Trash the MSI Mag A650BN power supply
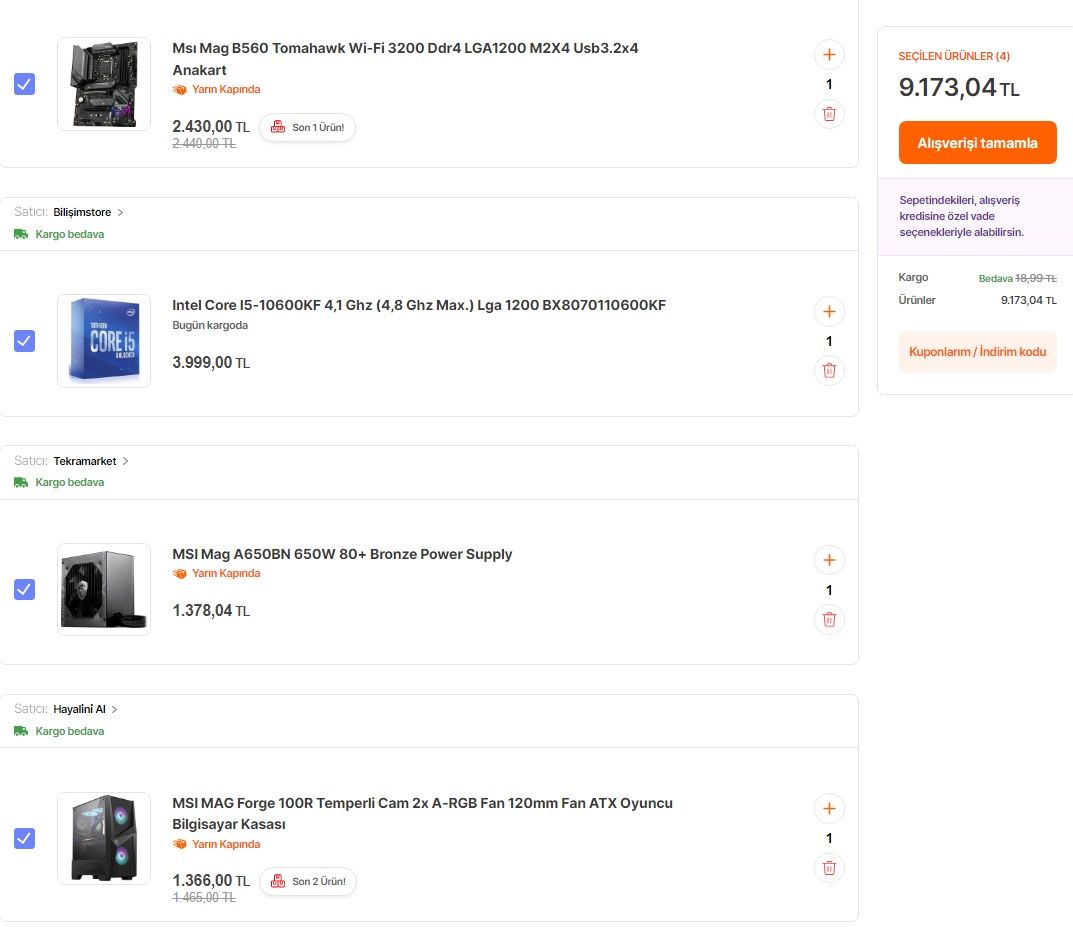This screenshot has height=927, width=1073. tap(829, 620)
